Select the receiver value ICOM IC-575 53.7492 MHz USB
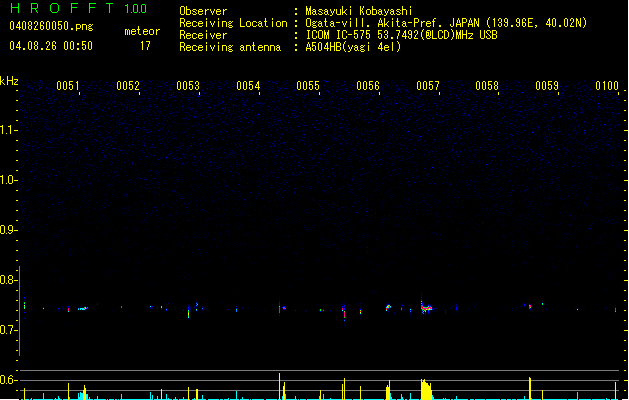This screenshot has width=629, height=400. click(401, 35)
